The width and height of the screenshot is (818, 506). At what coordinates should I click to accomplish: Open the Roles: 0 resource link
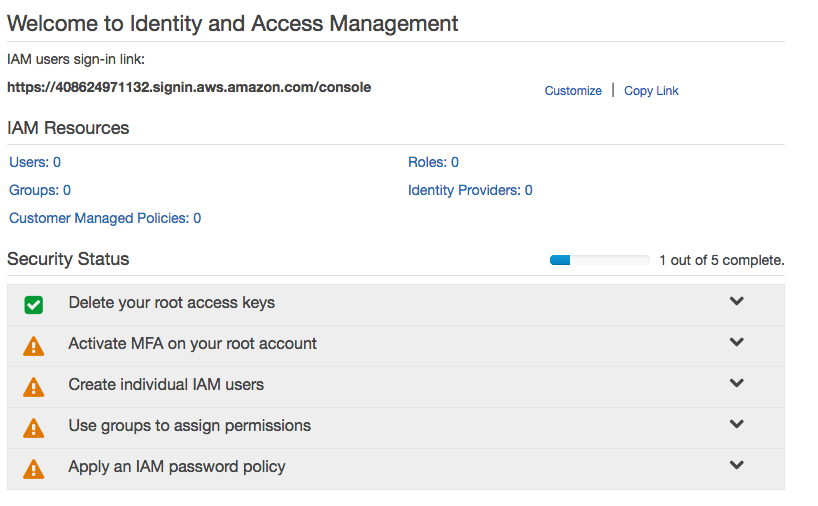tap(433, 162)
